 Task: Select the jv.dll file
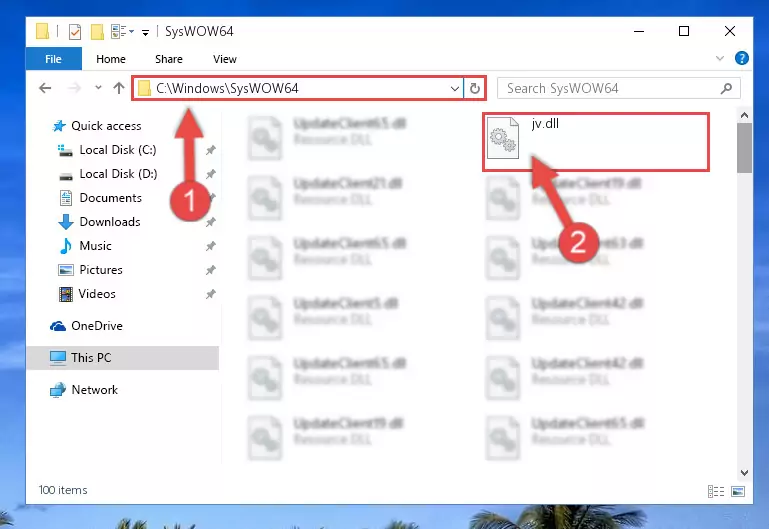tap(595, 142)
